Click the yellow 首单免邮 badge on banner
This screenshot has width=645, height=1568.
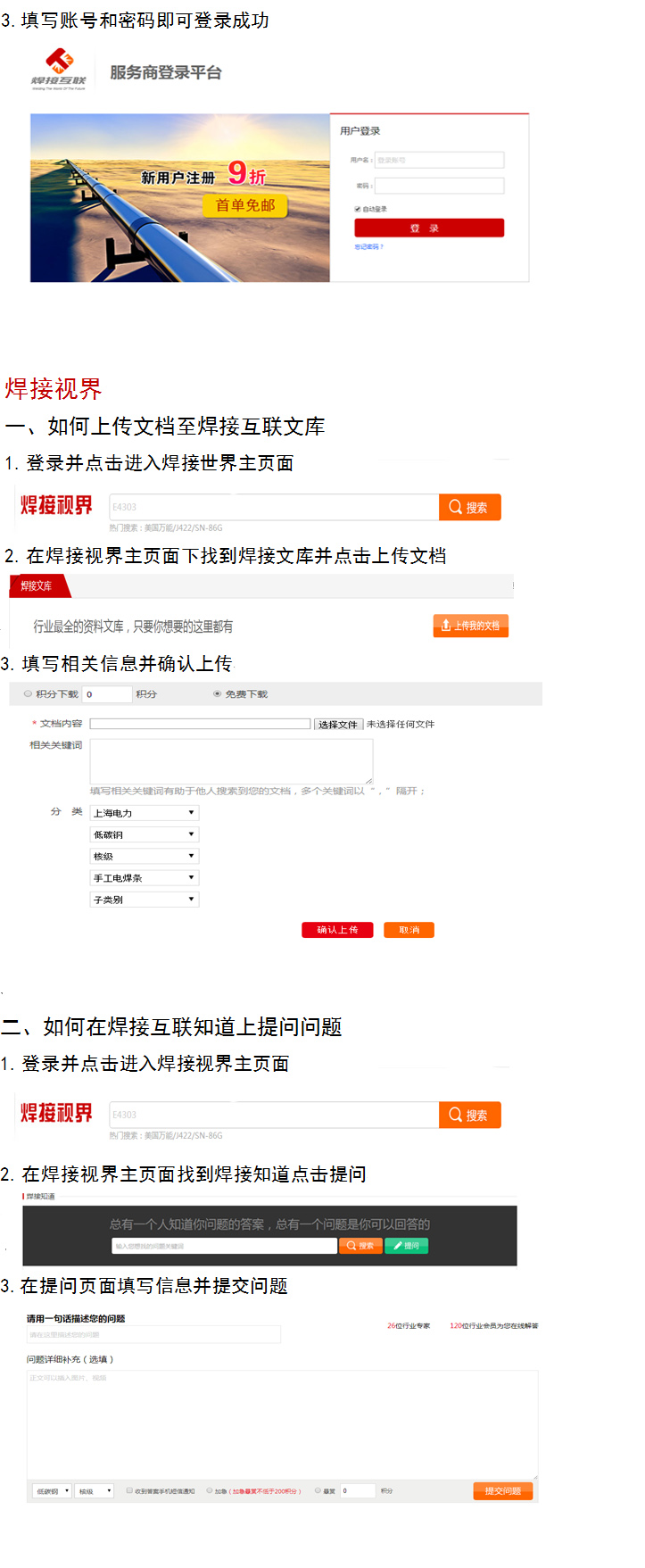click(x=244, y=205)
